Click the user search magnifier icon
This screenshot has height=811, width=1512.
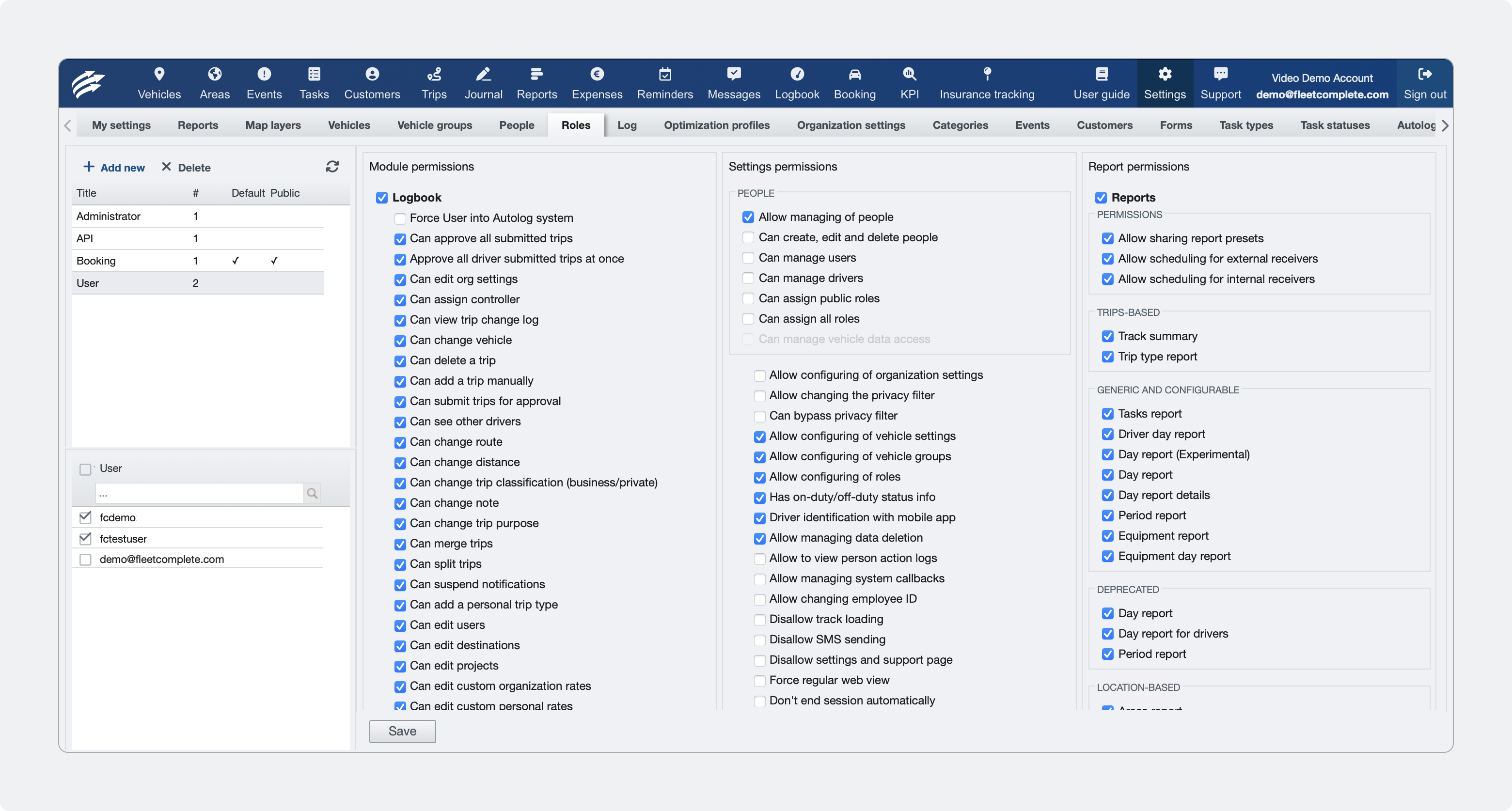pyautogui.click(x=312, y=493)
